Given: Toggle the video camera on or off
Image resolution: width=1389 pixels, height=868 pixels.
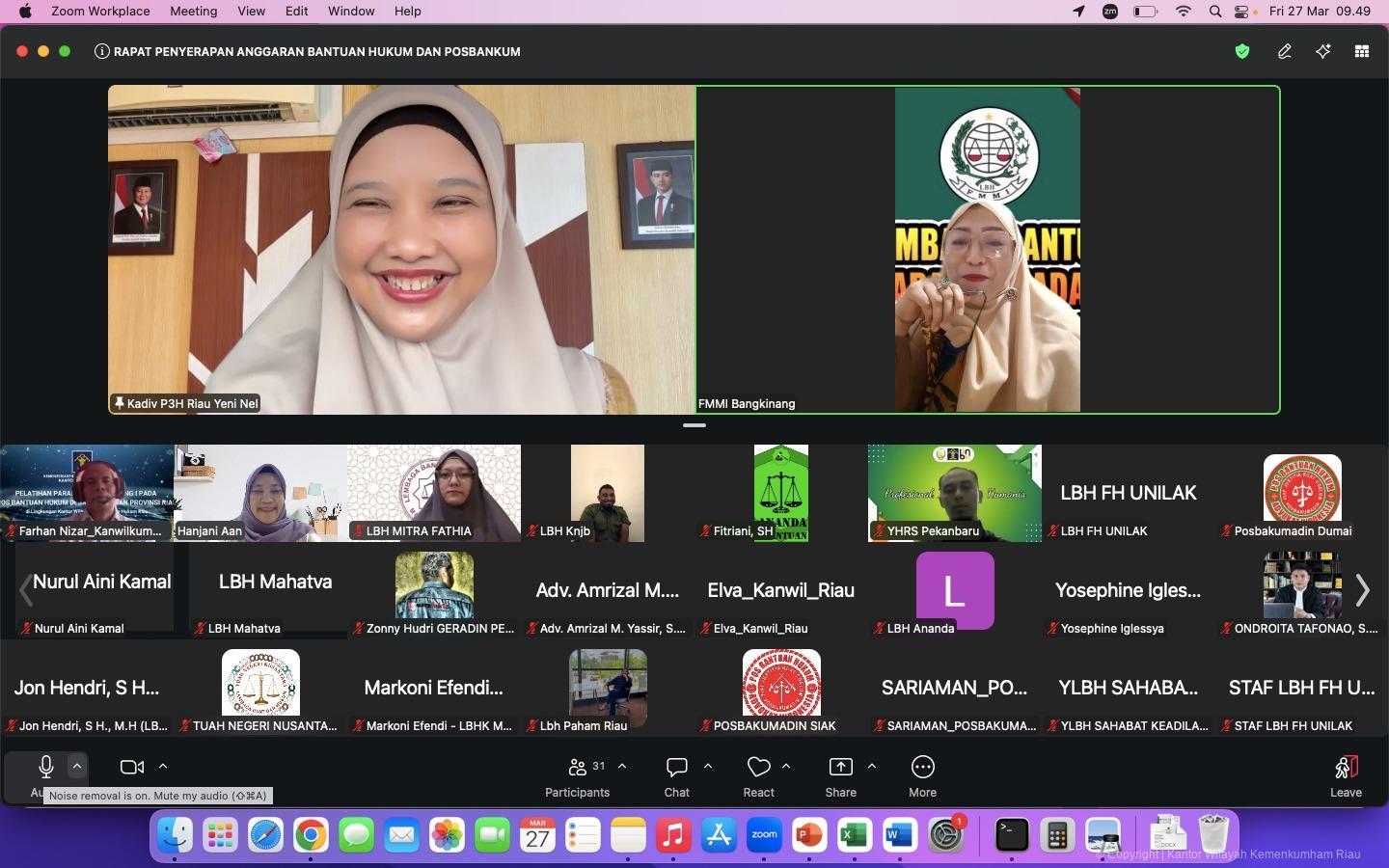Looking at the screenshot, I should coord(131,767).
